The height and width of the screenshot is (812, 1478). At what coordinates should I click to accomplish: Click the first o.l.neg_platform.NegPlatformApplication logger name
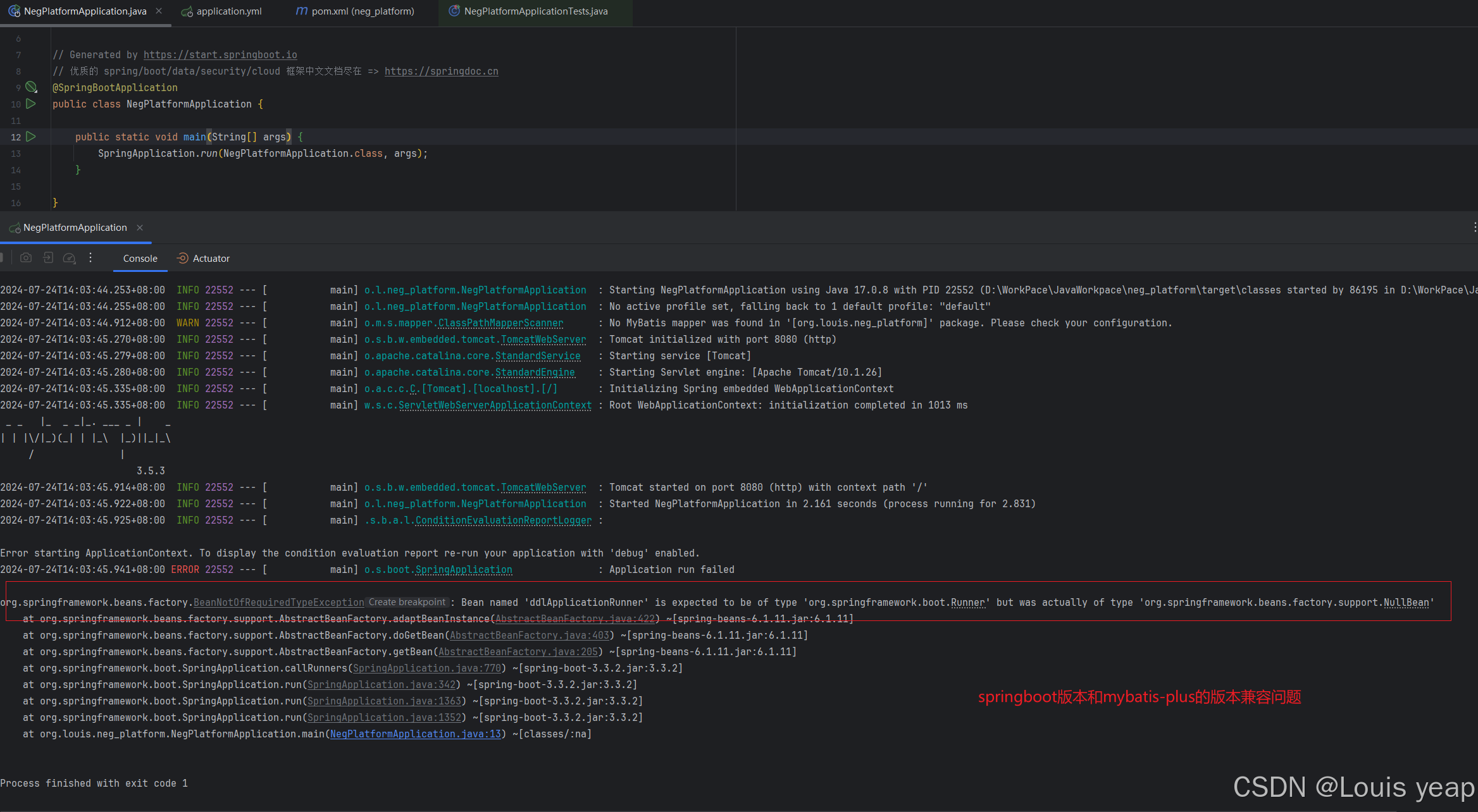(475, 290)
